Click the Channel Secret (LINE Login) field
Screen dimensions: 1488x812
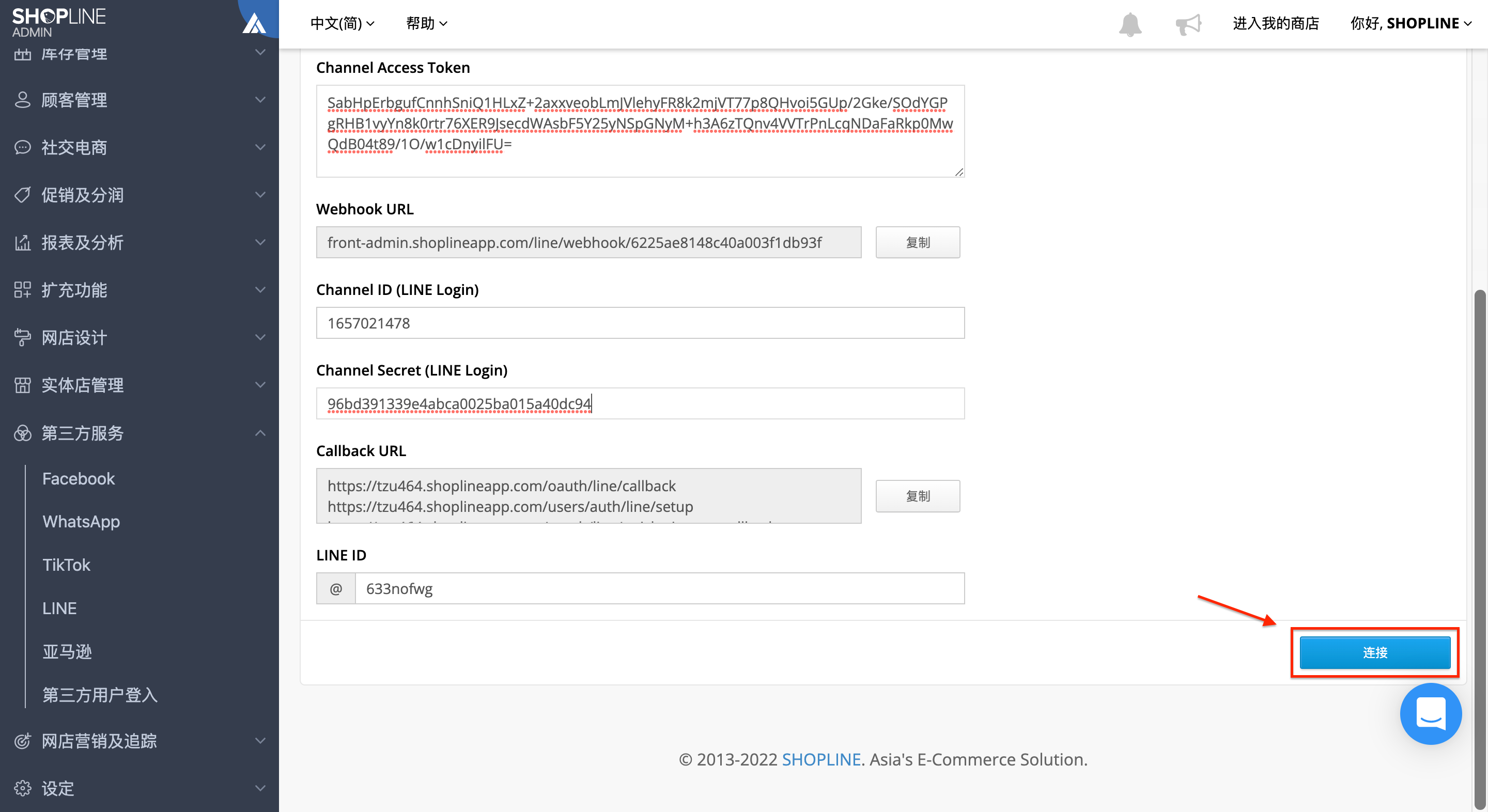[640, 404]
